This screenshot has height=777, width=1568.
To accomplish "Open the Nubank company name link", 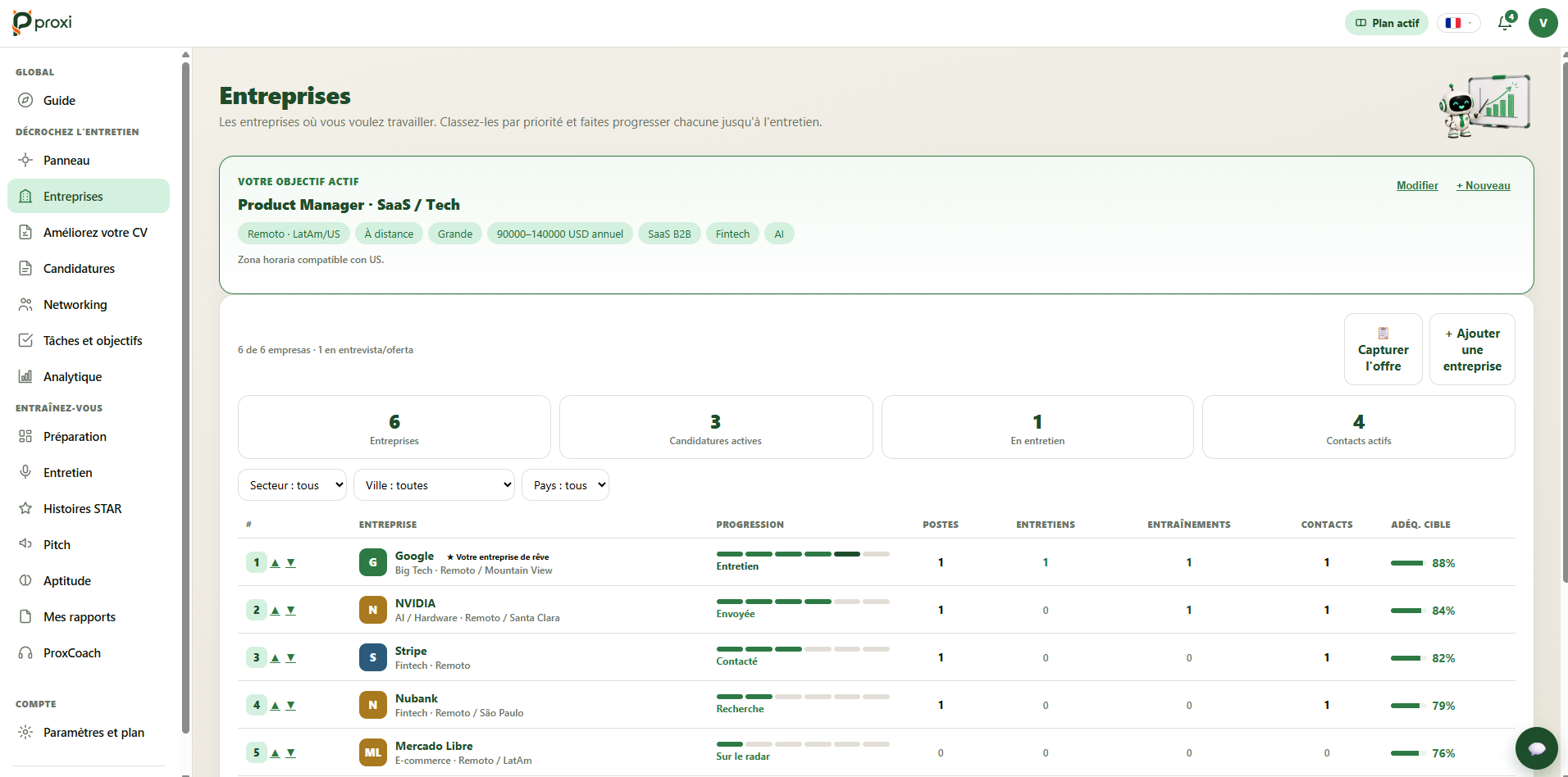I will point(417,698).
